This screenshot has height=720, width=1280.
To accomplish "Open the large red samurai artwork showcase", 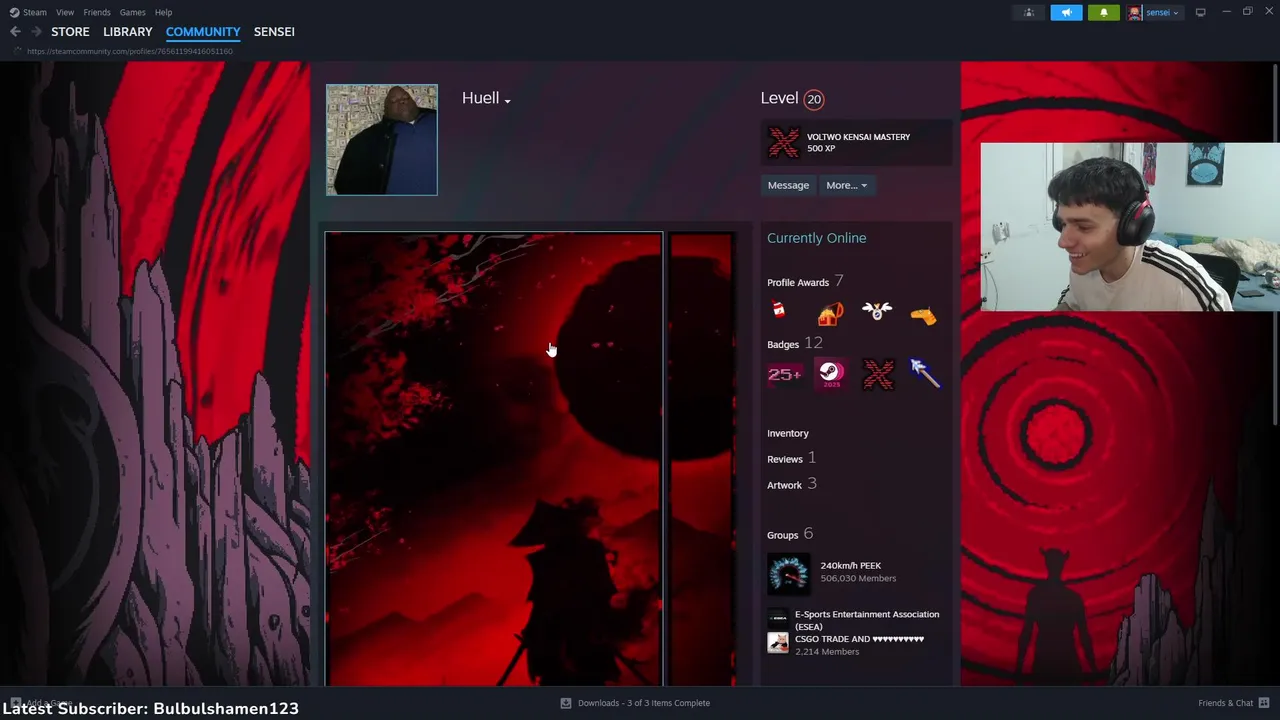I will 494,460.
